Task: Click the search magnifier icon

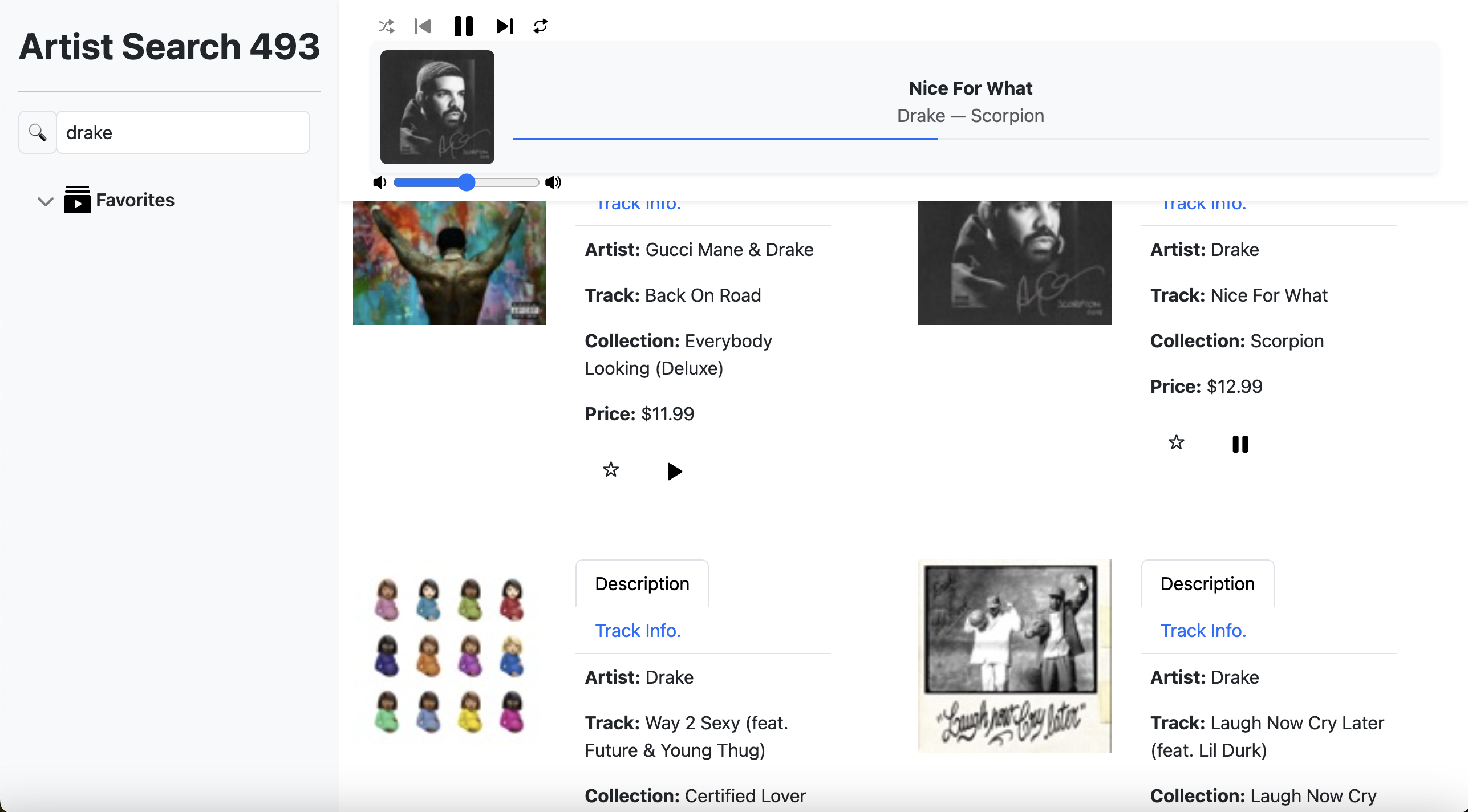Action: (38, 132)
